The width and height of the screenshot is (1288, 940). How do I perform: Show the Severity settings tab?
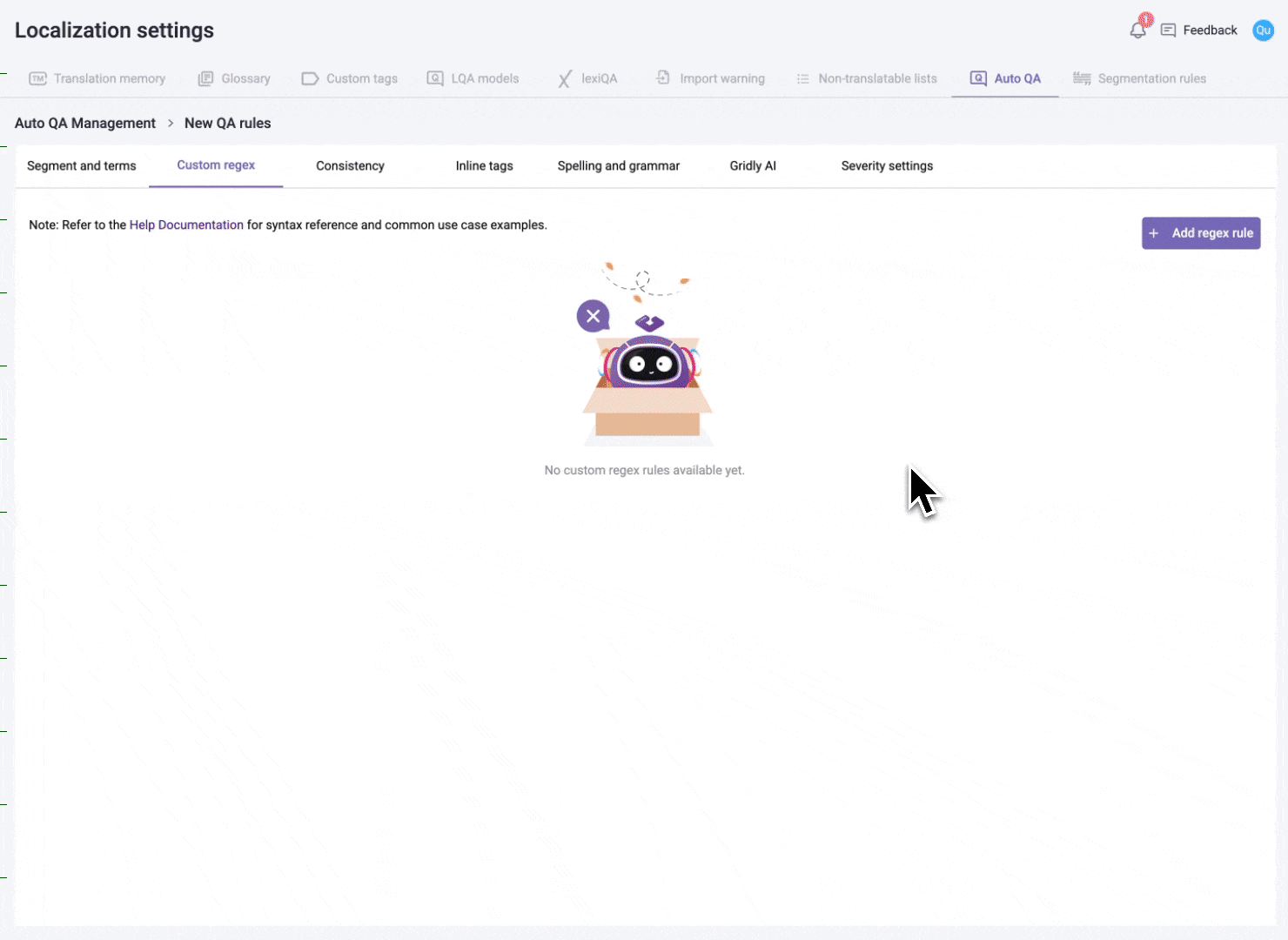[887, 166]
